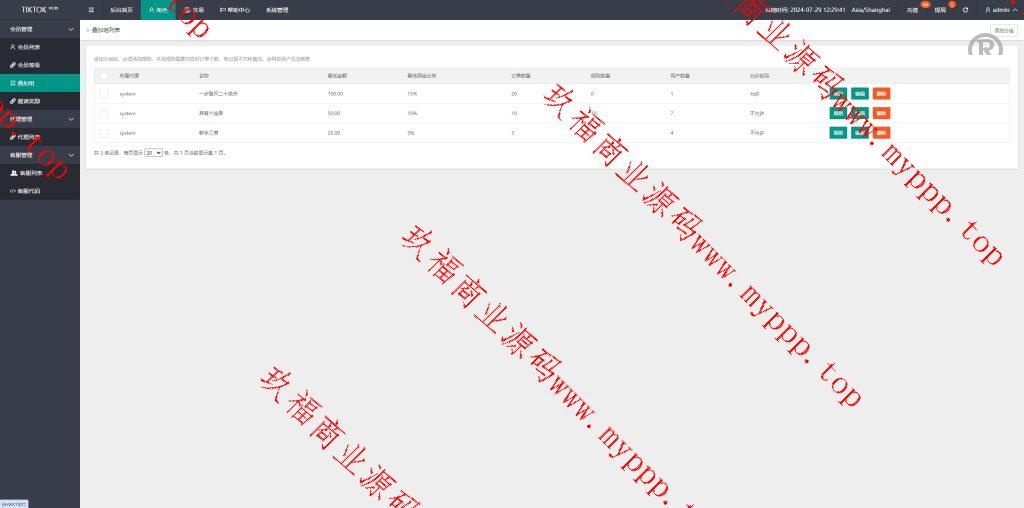
Task: Check the row with minimum amount 20.00
Action: click(x=103, y=132)
